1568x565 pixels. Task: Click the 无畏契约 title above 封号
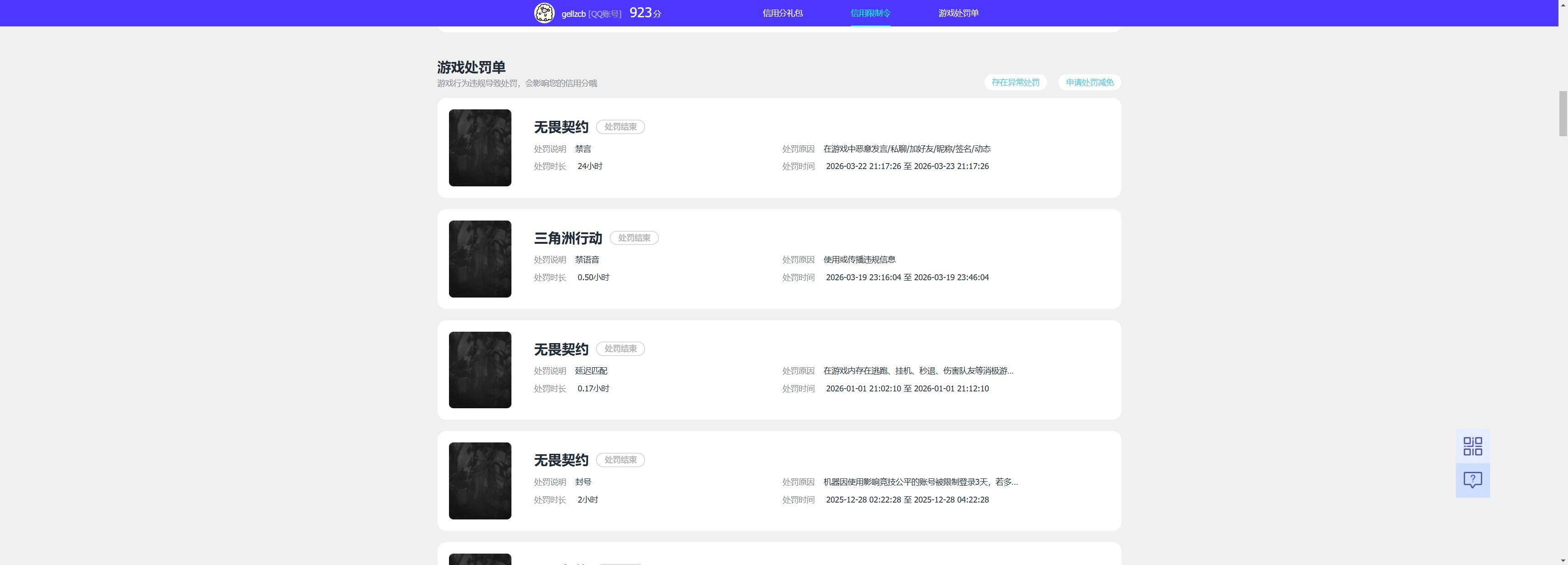tap(561, 460)
